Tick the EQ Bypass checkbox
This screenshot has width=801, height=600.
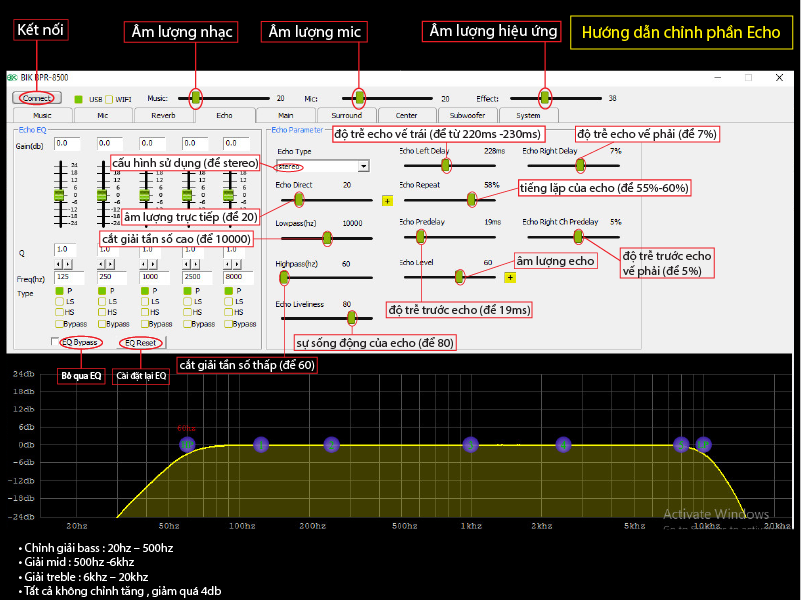[55, 342]
